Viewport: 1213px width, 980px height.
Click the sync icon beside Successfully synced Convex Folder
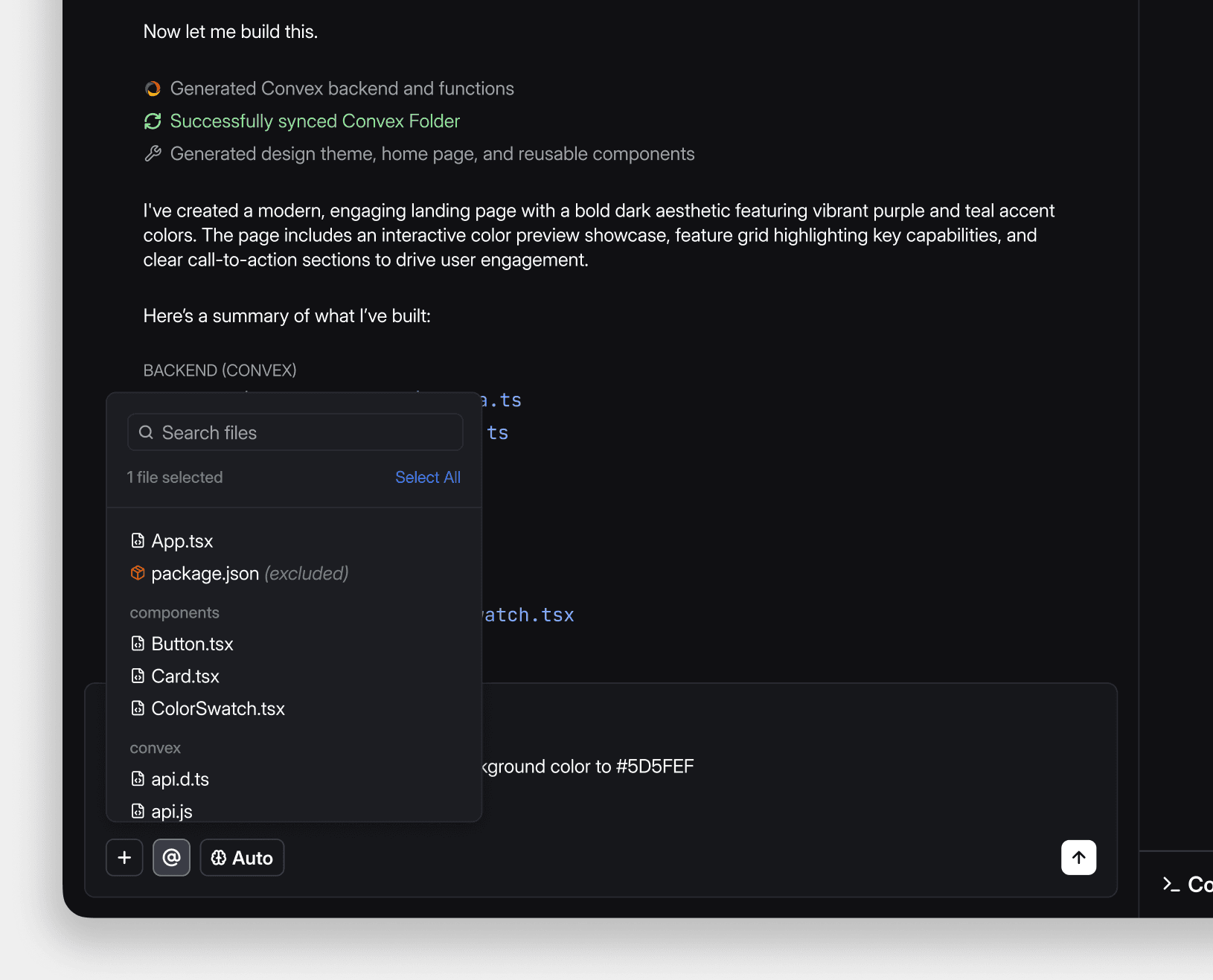[153, 121]
